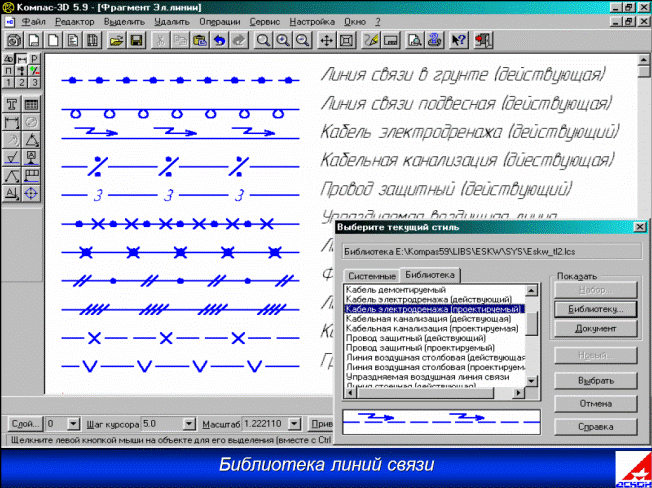The height and width of the screenshot is (488, 652).
Task: Open the Настройка menu
Action: [312, 22]
